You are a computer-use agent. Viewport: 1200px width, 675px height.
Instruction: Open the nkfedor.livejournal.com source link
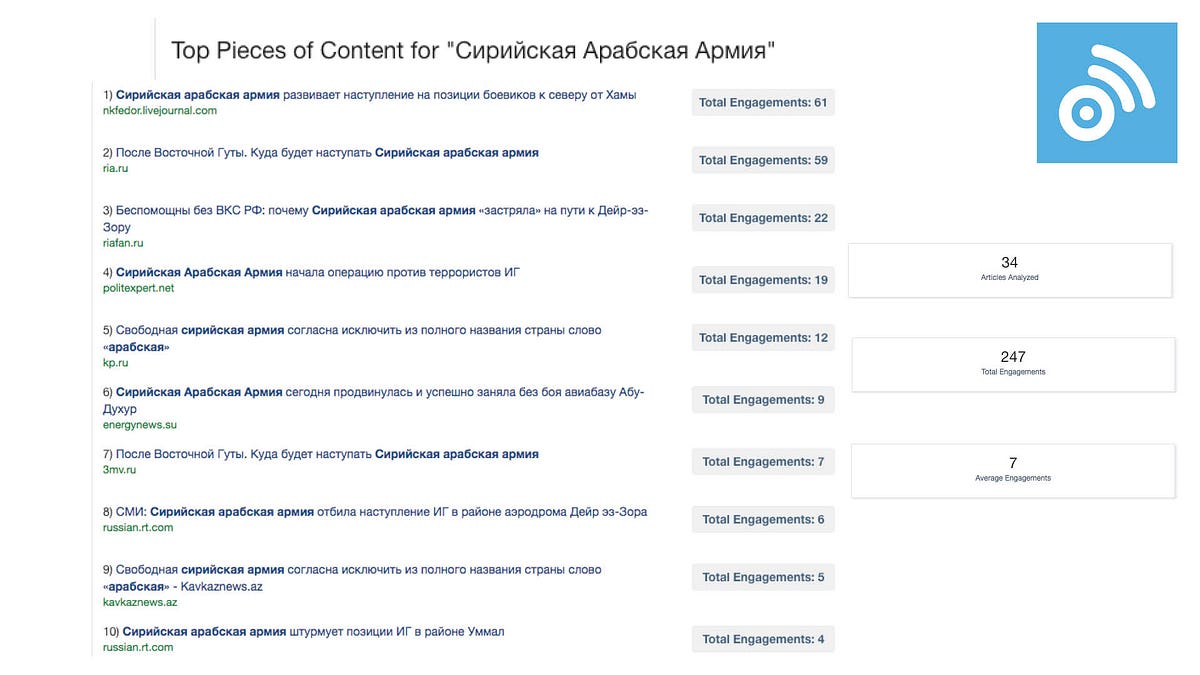(x=160, y=111)
